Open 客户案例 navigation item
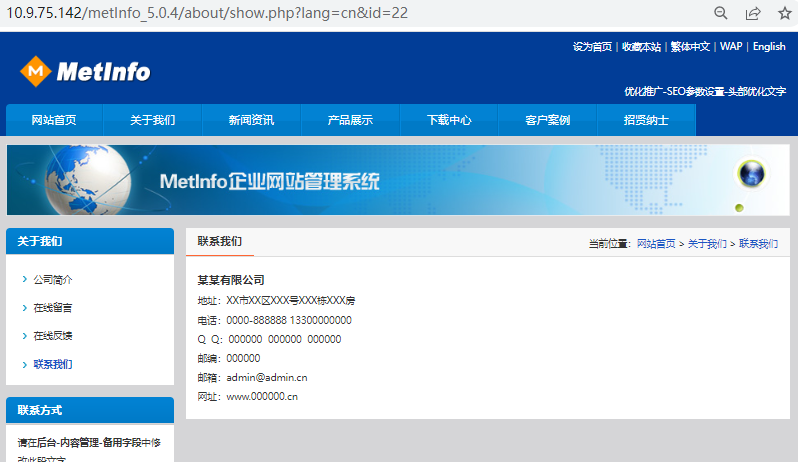Screen dimensions: 798x462 548,120
